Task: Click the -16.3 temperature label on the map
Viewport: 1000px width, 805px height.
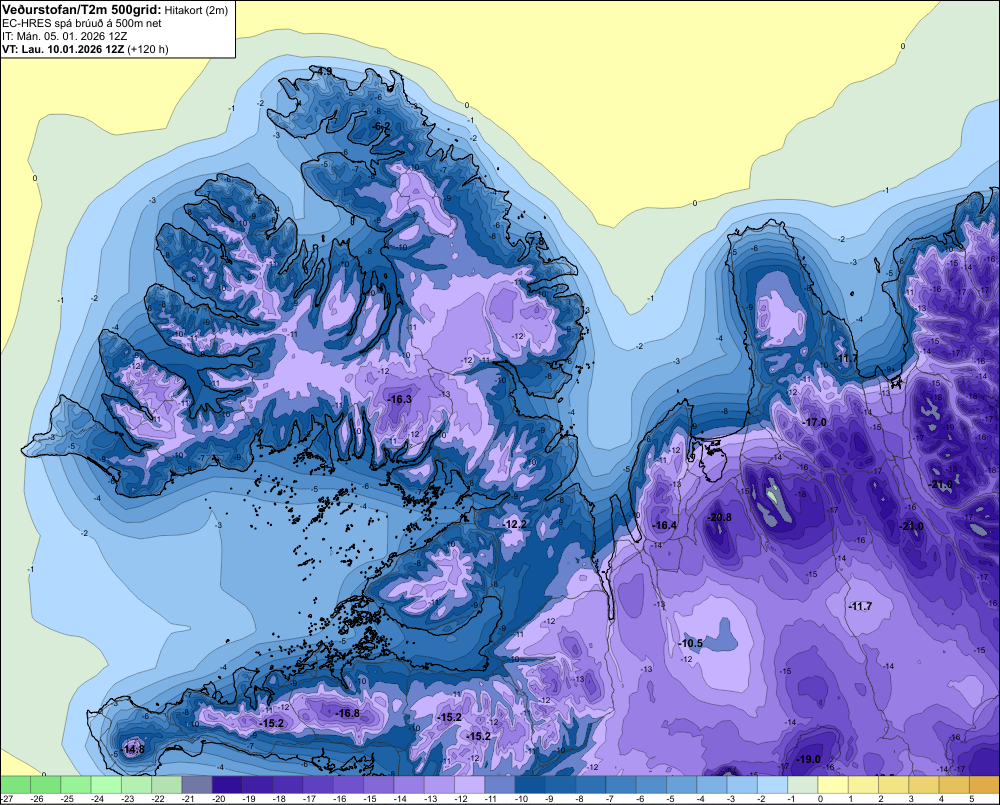Action: pos(400,399)
